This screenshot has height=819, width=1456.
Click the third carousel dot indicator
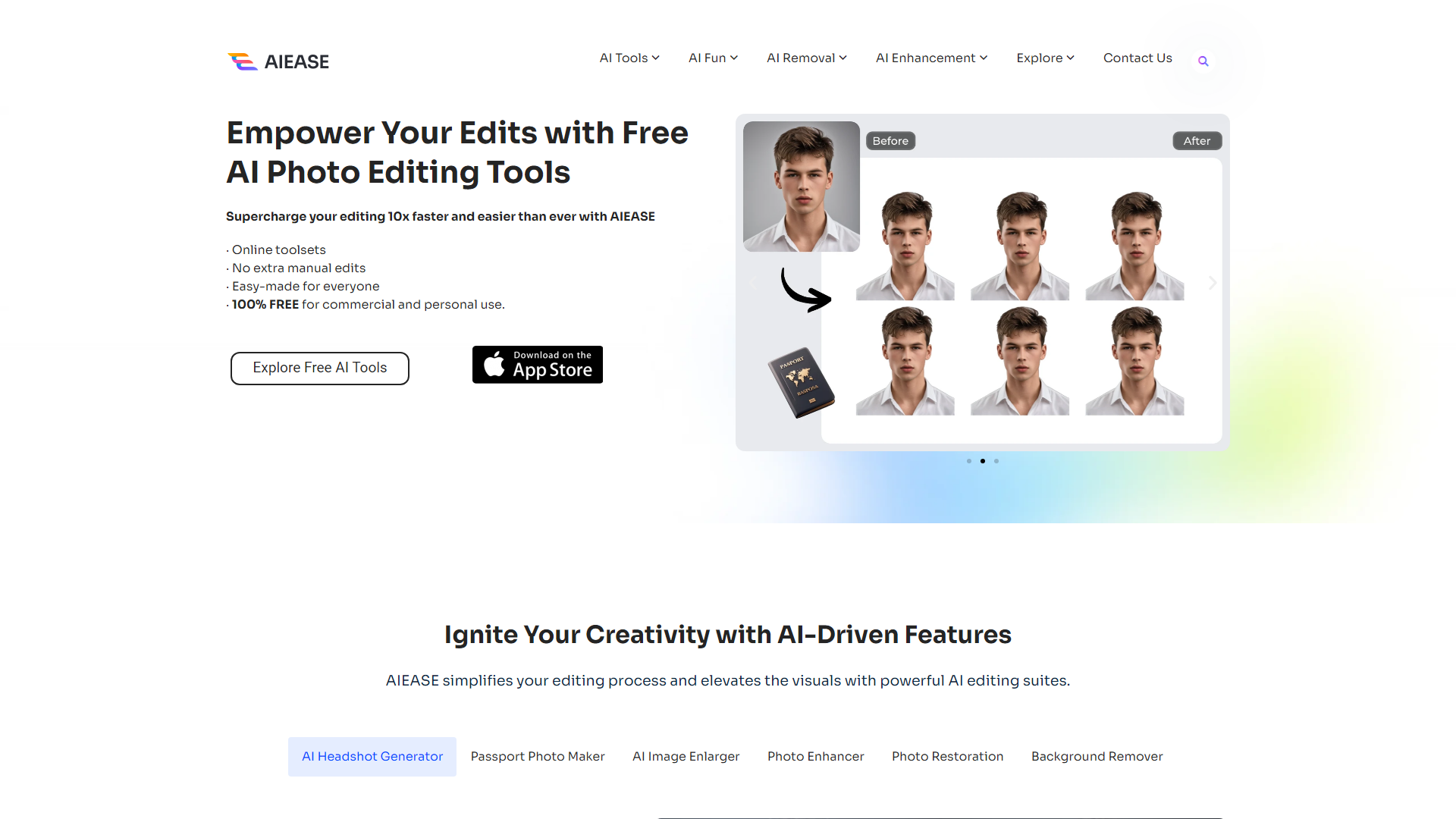[996, 460]
